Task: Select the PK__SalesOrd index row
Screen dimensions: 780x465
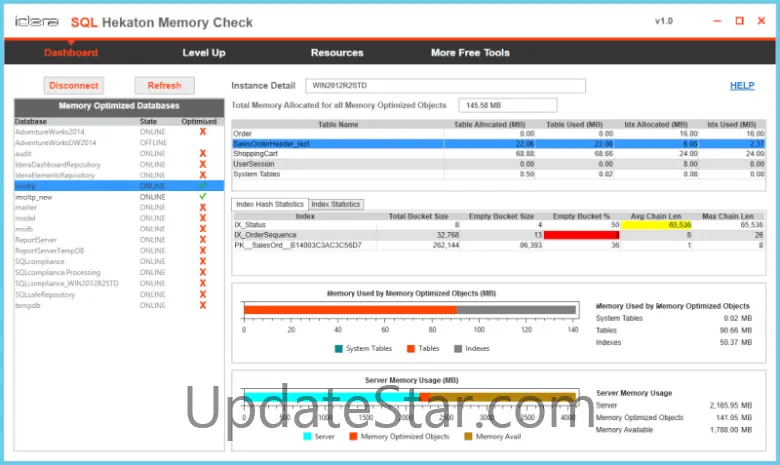Action: point(498,245)
